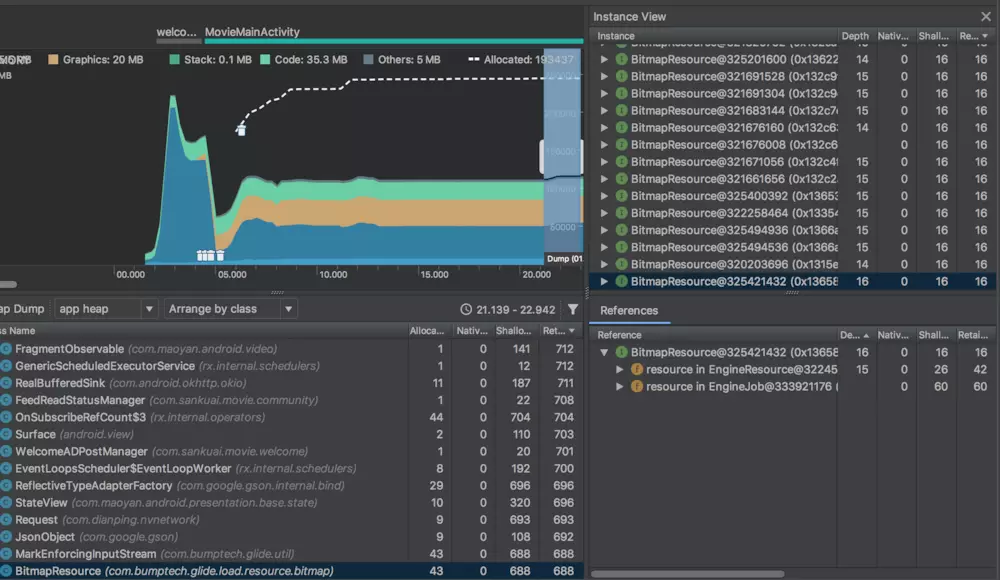Click the filter funnel icon in heap toolbar
1000x580 pixels.
click(x=573, y=309)
